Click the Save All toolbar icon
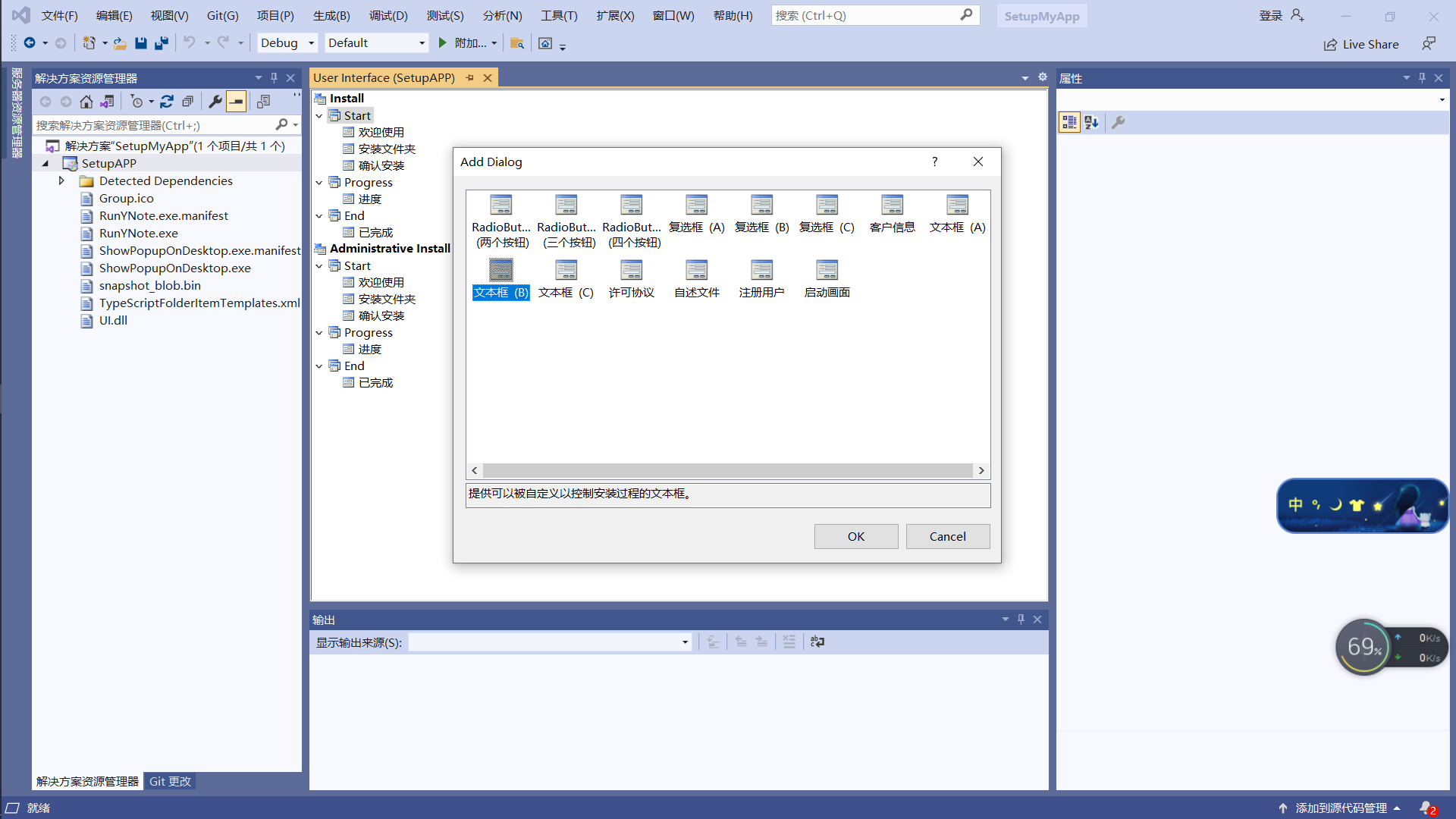The height and width of the screenshot is (819, 1456). [x=161, y=43]
